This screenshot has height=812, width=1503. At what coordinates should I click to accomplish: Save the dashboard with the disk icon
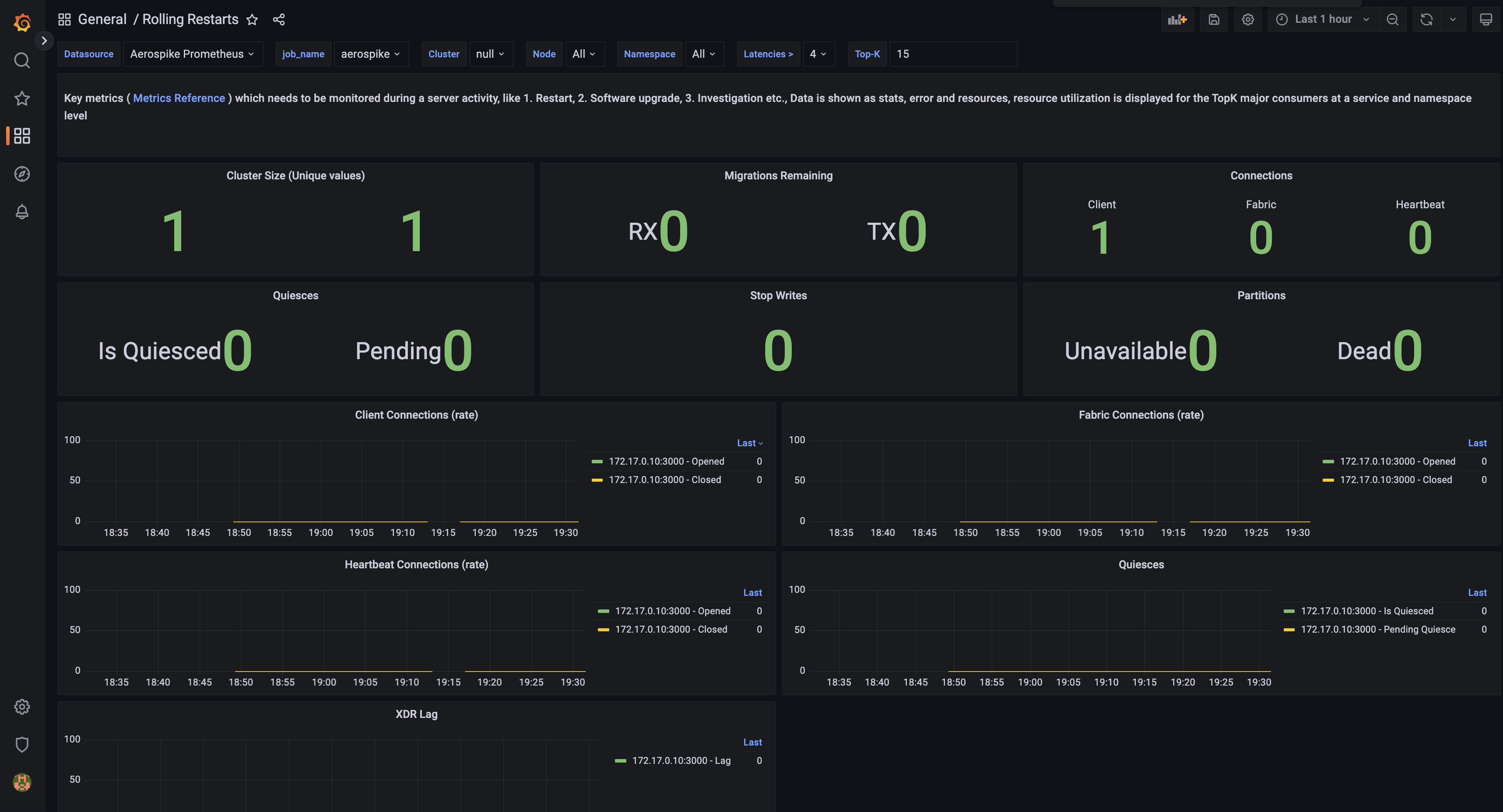click(1214, 20)
